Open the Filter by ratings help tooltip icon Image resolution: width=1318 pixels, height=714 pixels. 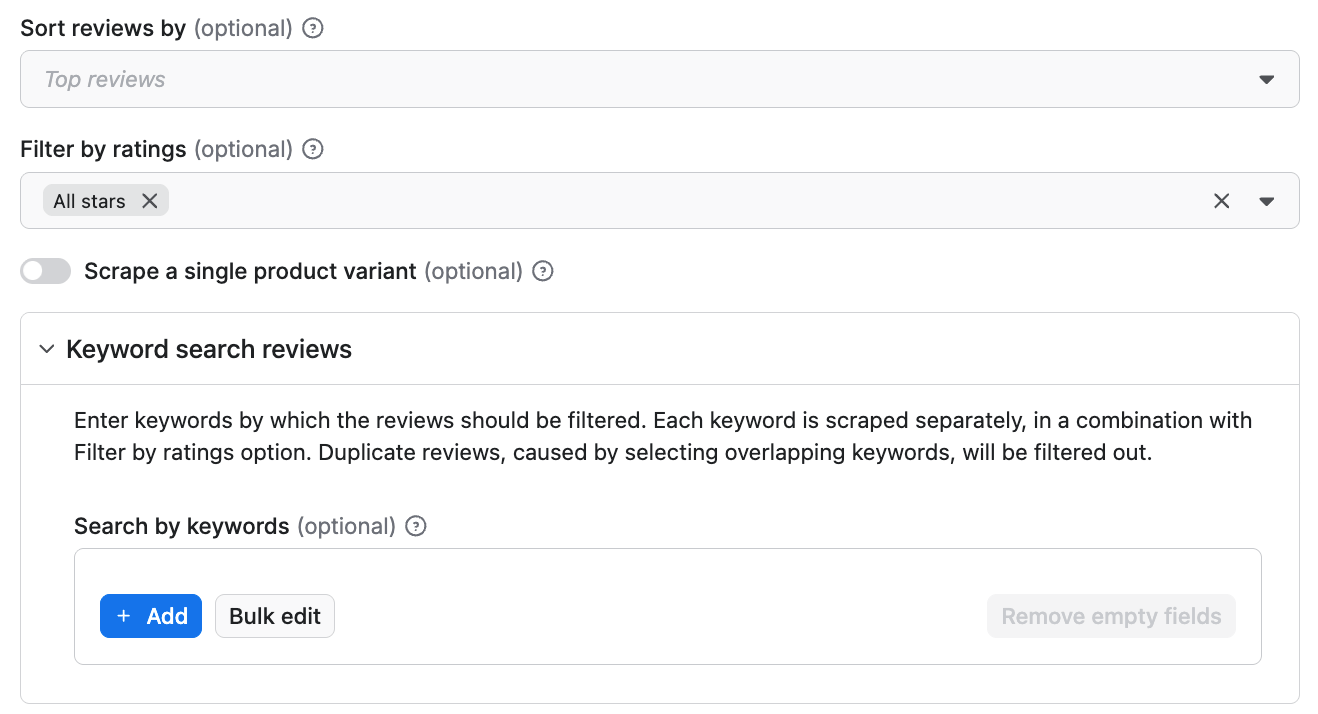313,149
